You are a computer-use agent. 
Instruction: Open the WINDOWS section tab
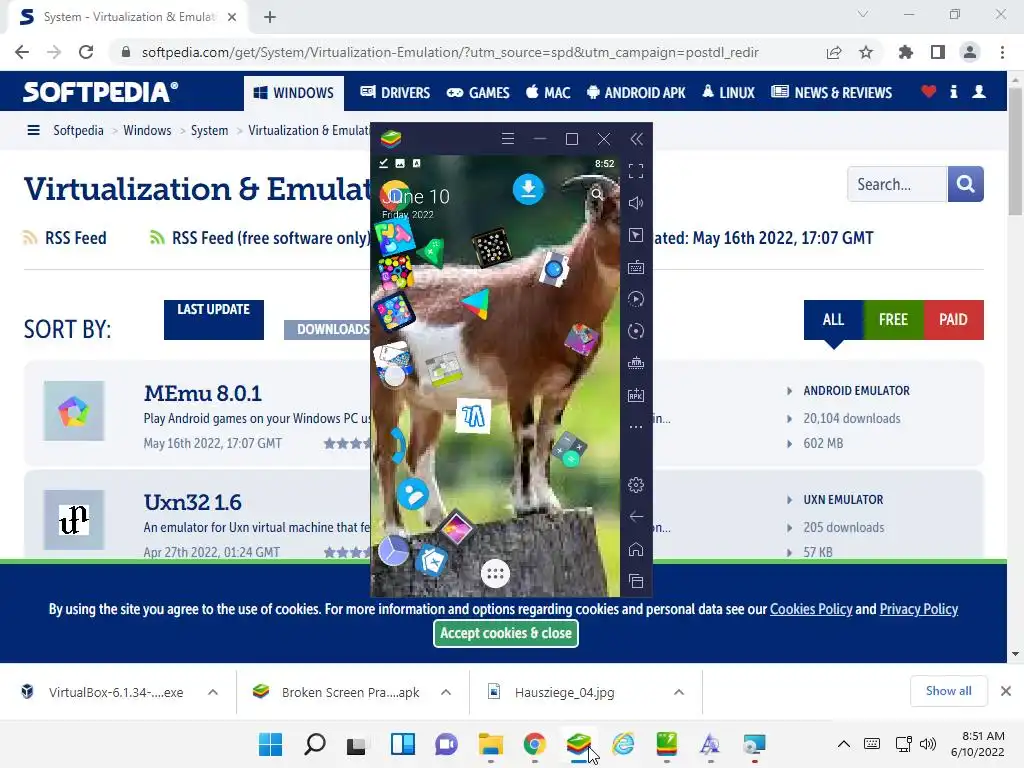tap(294, 93)
